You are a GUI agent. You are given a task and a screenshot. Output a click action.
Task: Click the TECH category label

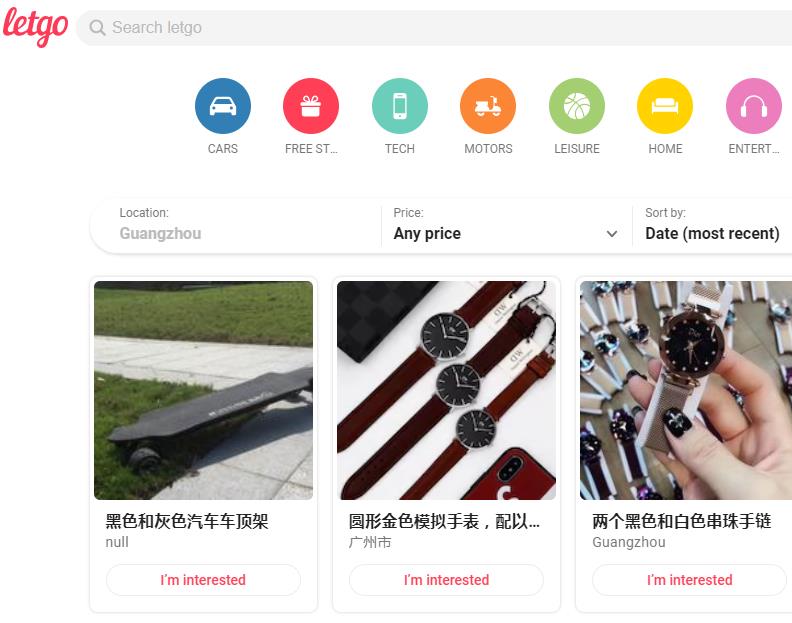pyautogui.click(x=400, y=149)
